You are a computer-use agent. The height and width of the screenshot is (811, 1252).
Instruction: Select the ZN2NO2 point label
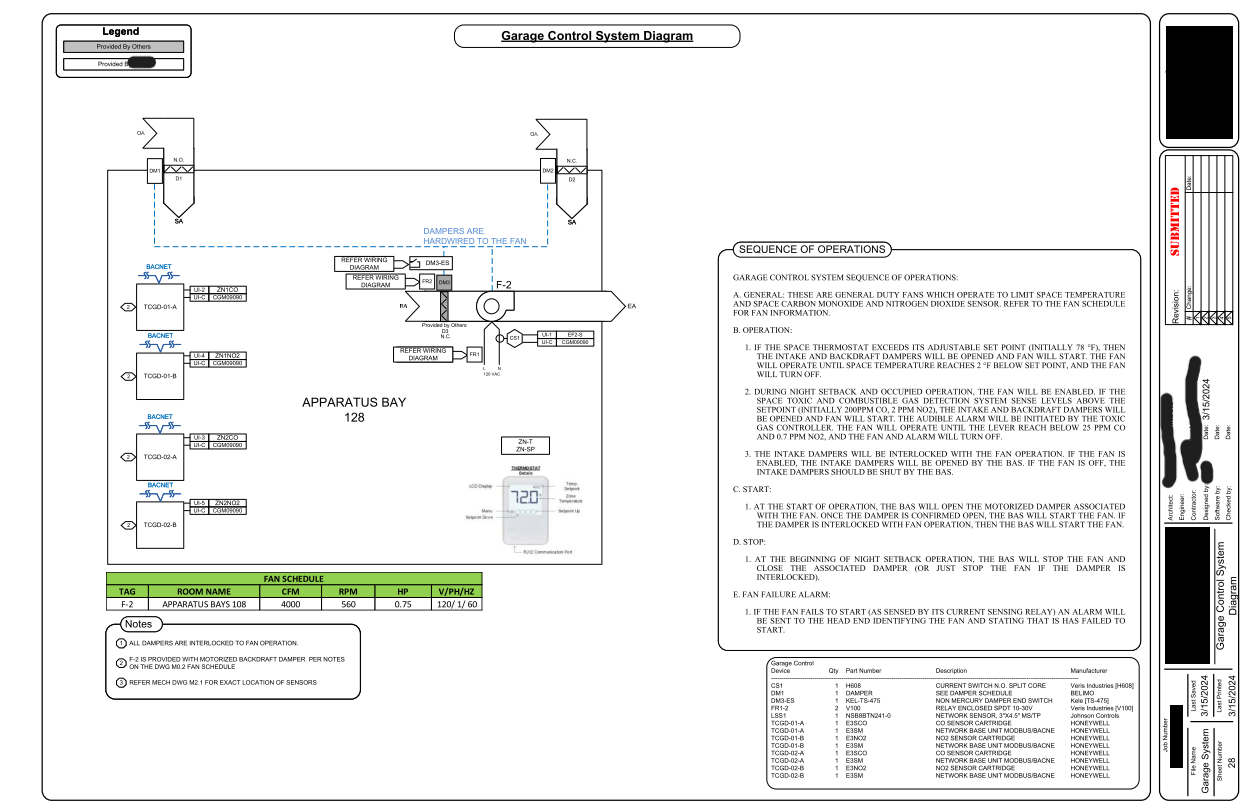[x=227, y=503]
